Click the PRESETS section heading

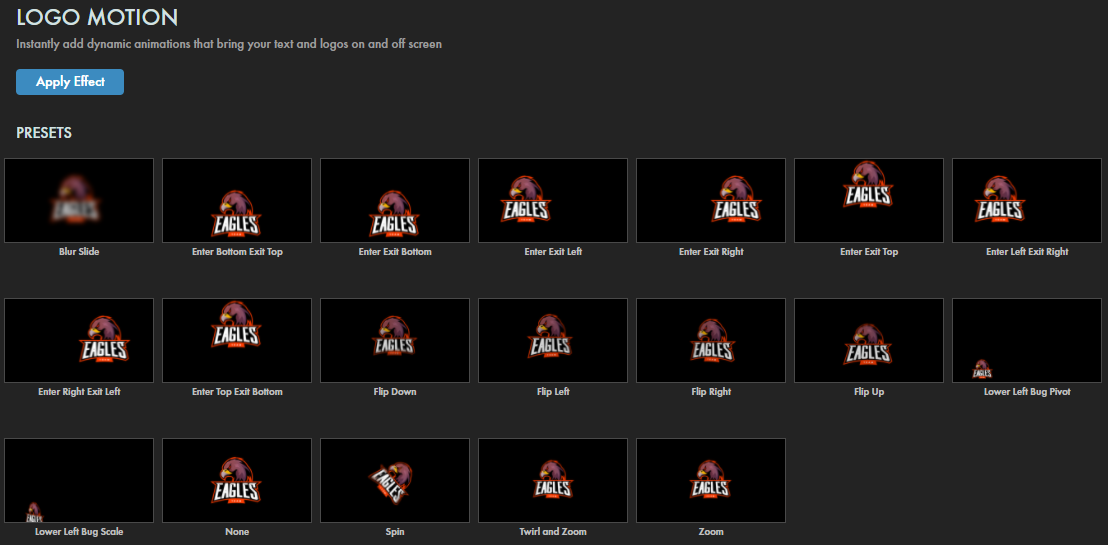(44, 133)
